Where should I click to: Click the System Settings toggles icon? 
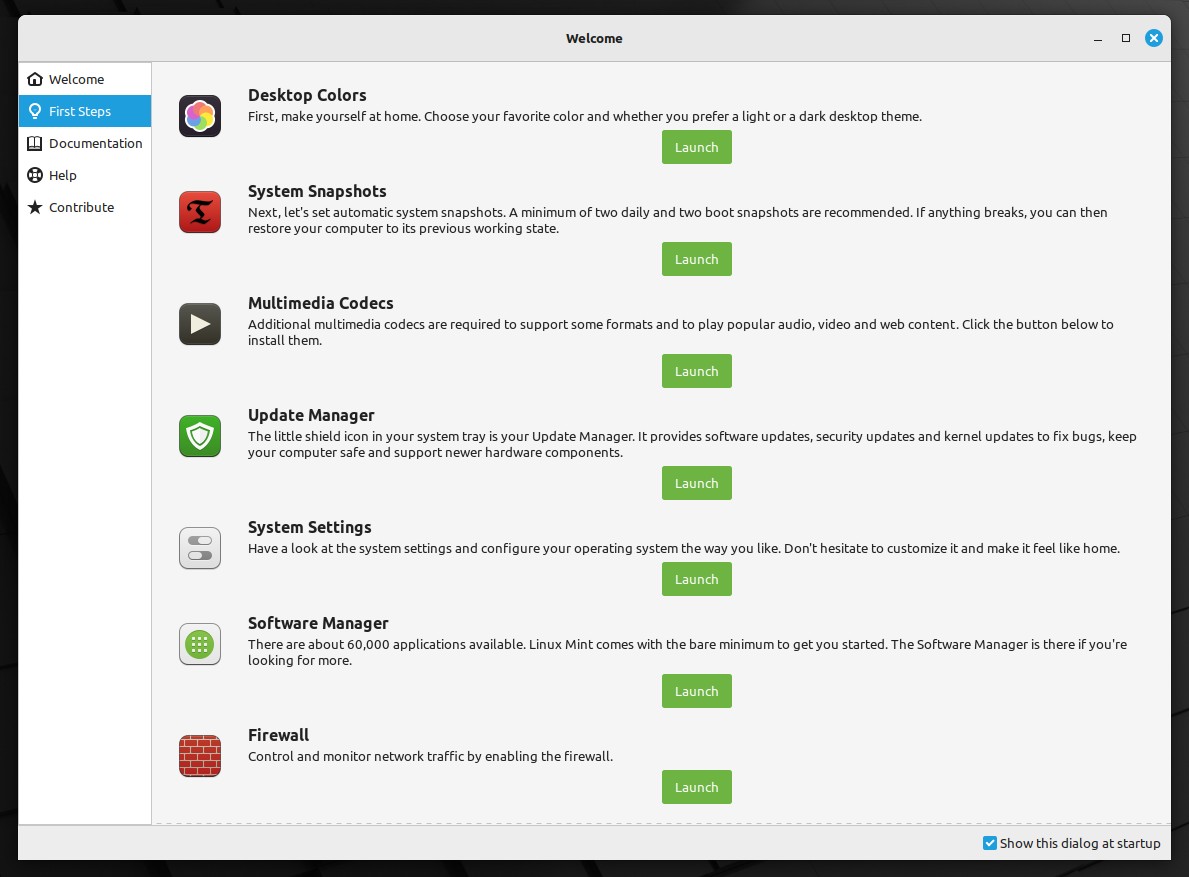point(200,548)
